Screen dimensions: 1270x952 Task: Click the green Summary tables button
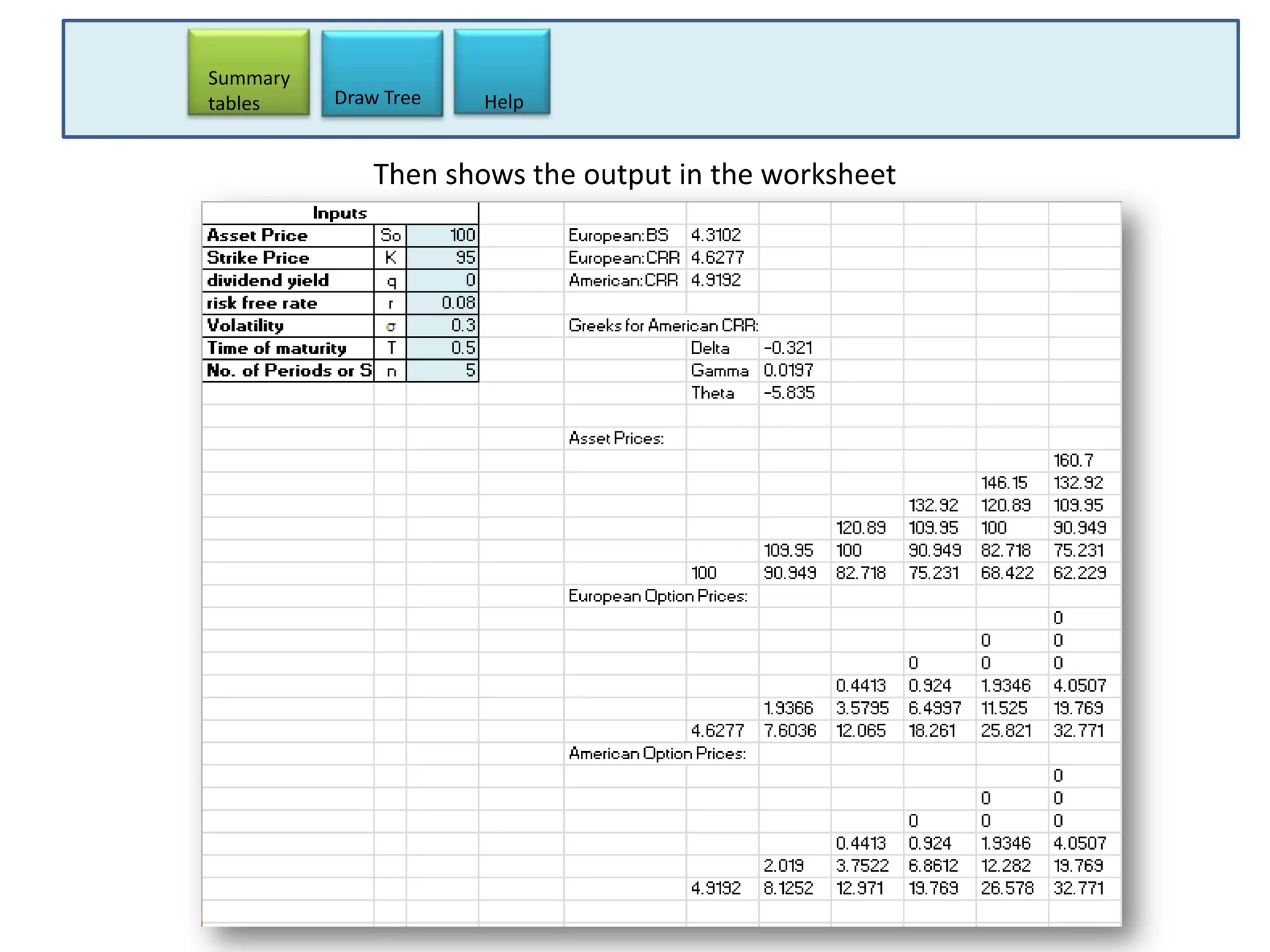248,73
